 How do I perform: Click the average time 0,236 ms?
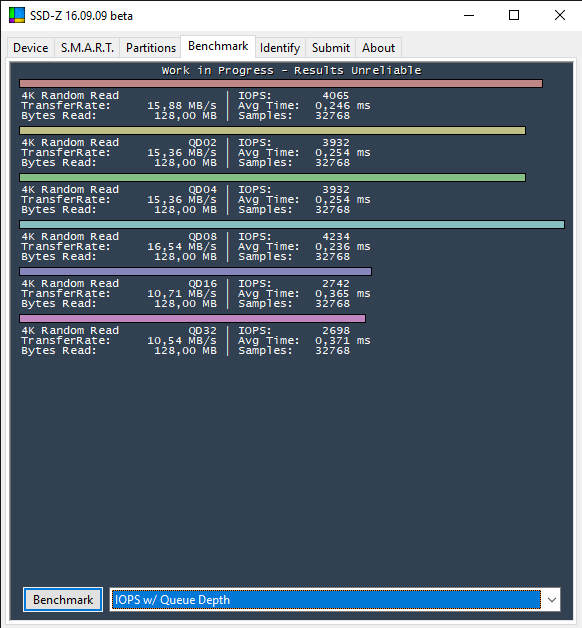click(x=342, y=247)
